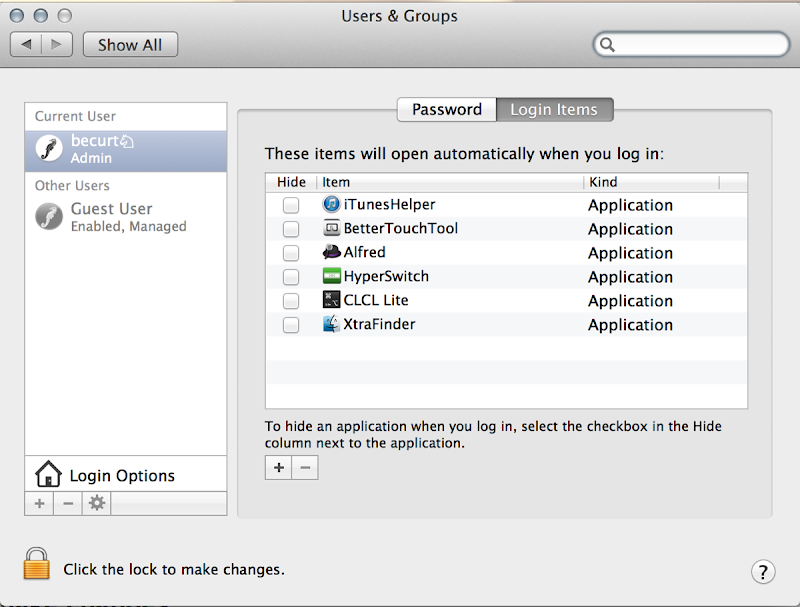Remove a user with the minus button under user list
This screenshot has height=607, width=800.
(68, 504)
